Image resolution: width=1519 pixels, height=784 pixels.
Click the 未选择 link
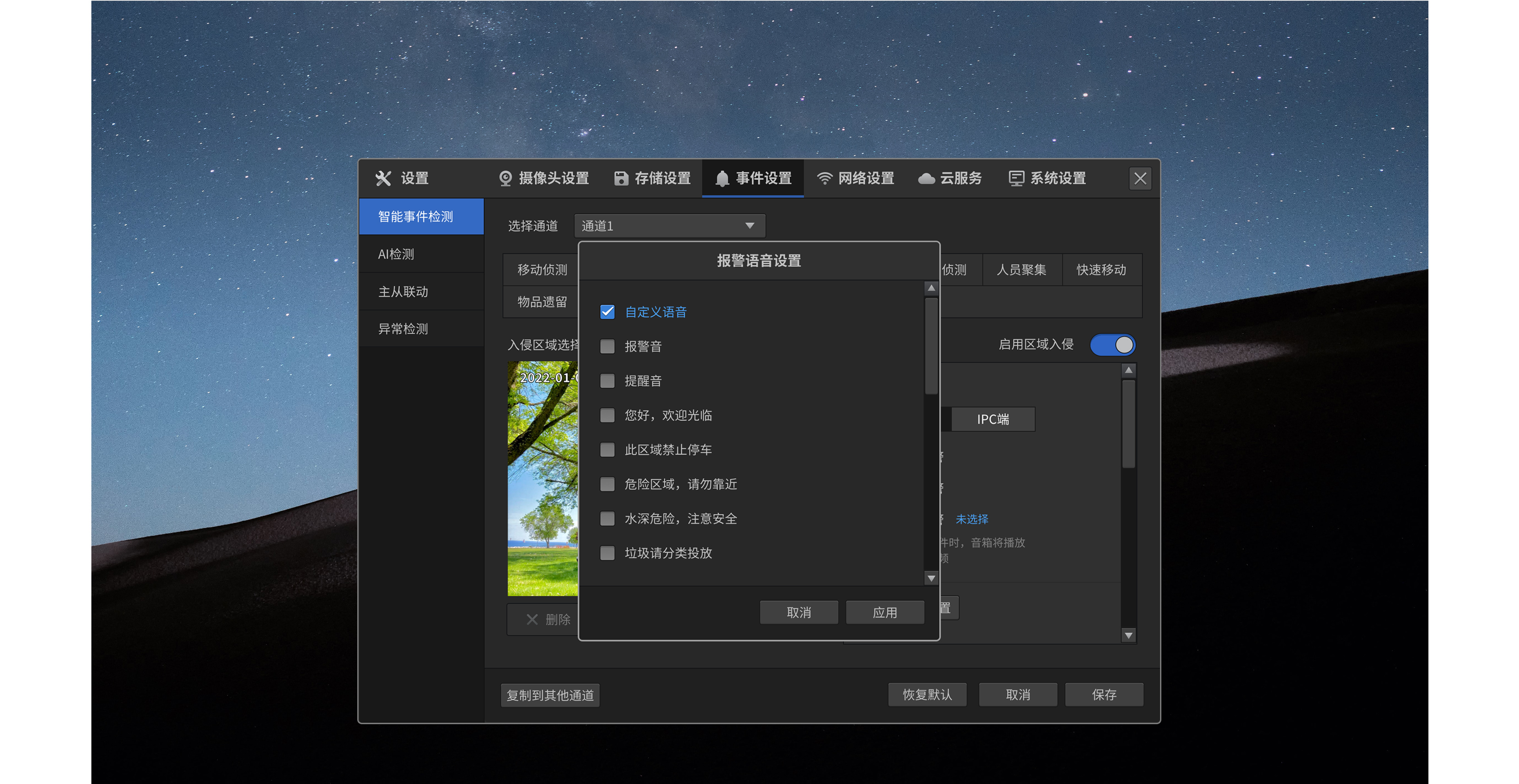coord(972,519)
